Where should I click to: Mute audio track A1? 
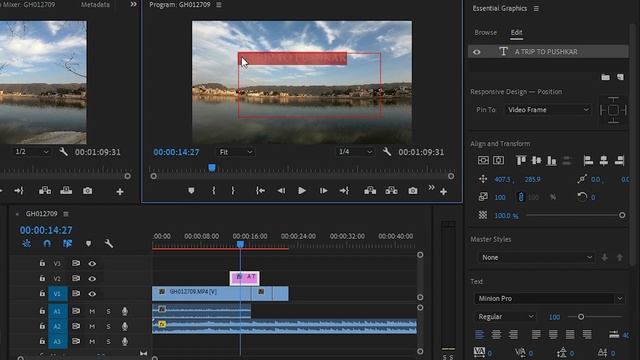pos(92,311)
